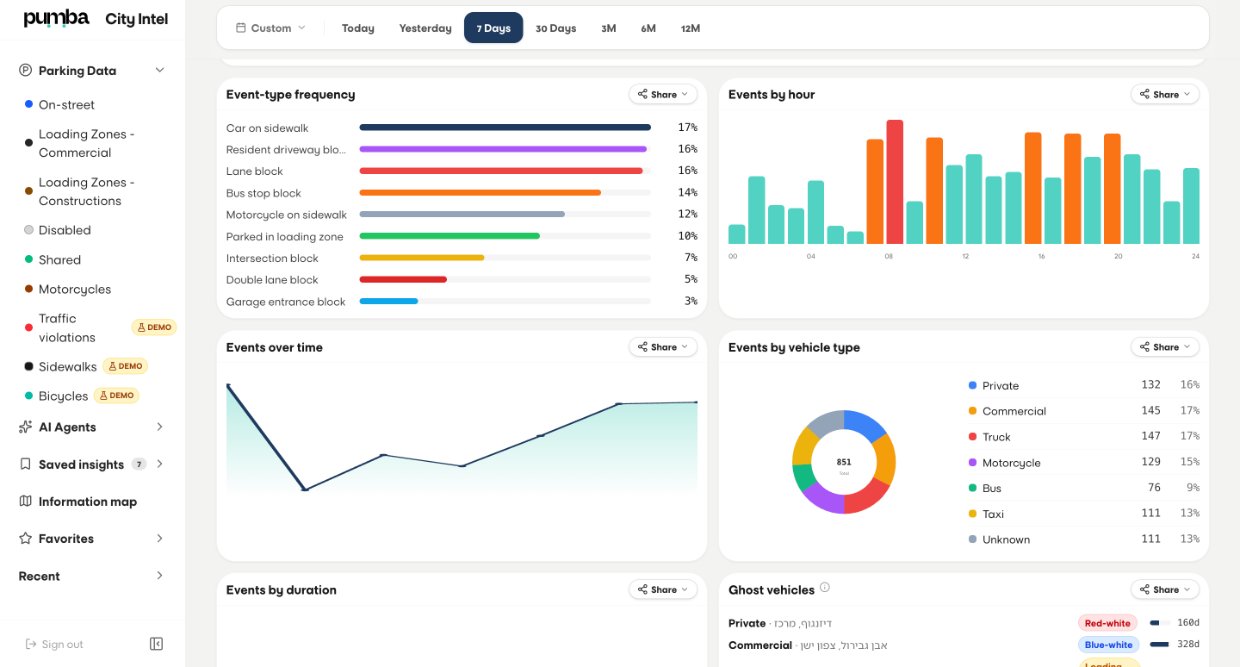Click the Private legend color dot
The image size is (1240, 667).
(x=972, y=385)
